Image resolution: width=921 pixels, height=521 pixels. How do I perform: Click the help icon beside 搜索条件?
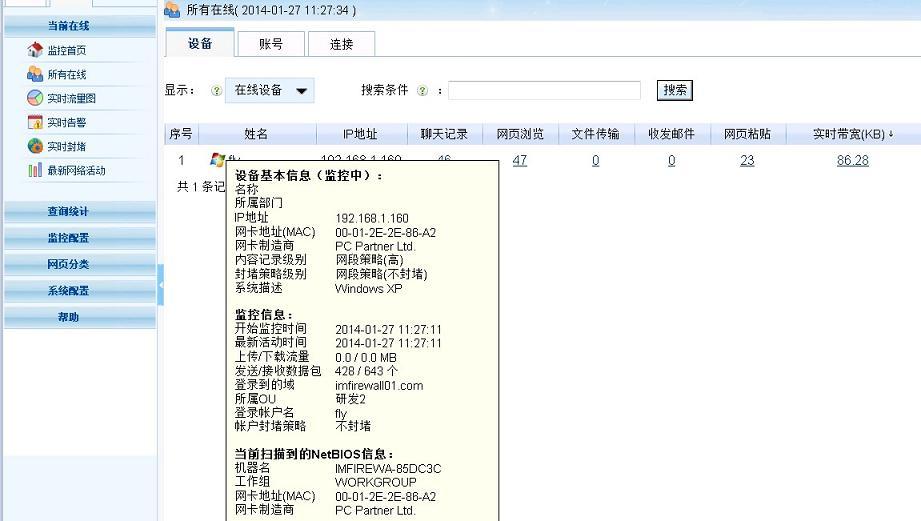click(423, 90)
